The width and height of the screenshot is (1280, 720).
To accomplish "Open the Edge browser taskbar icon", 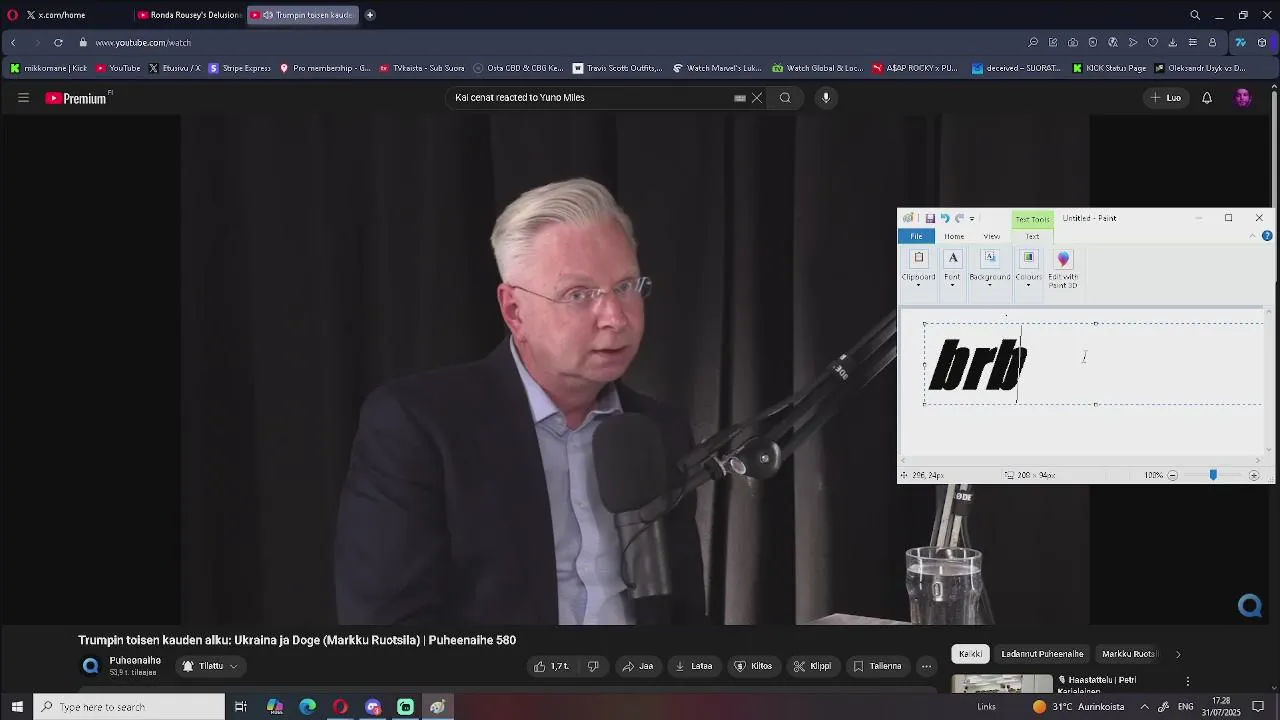I will pos(308,707).
